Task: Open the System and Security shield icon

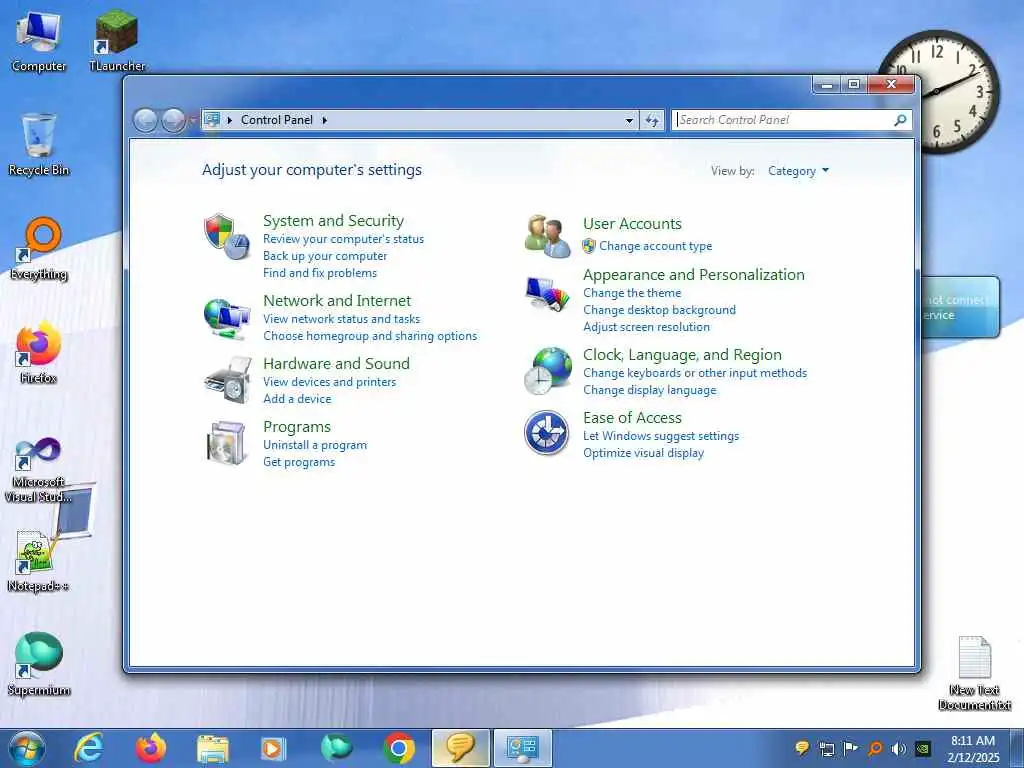Action: 226,236
